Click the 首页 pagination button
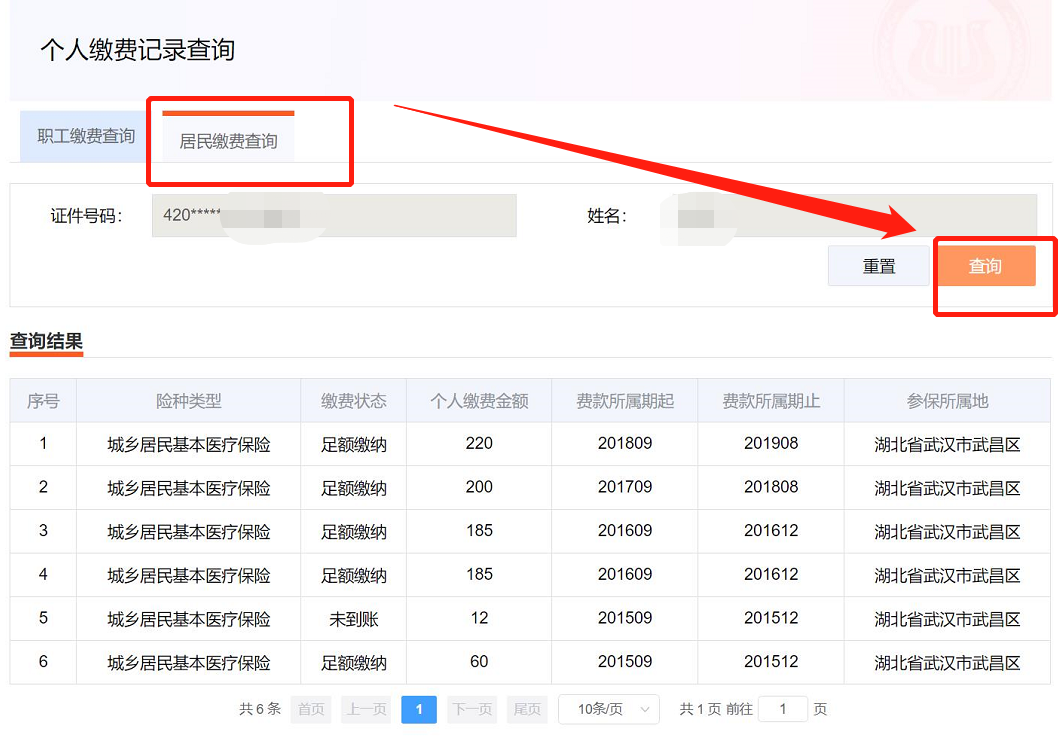 pos(311,709)
